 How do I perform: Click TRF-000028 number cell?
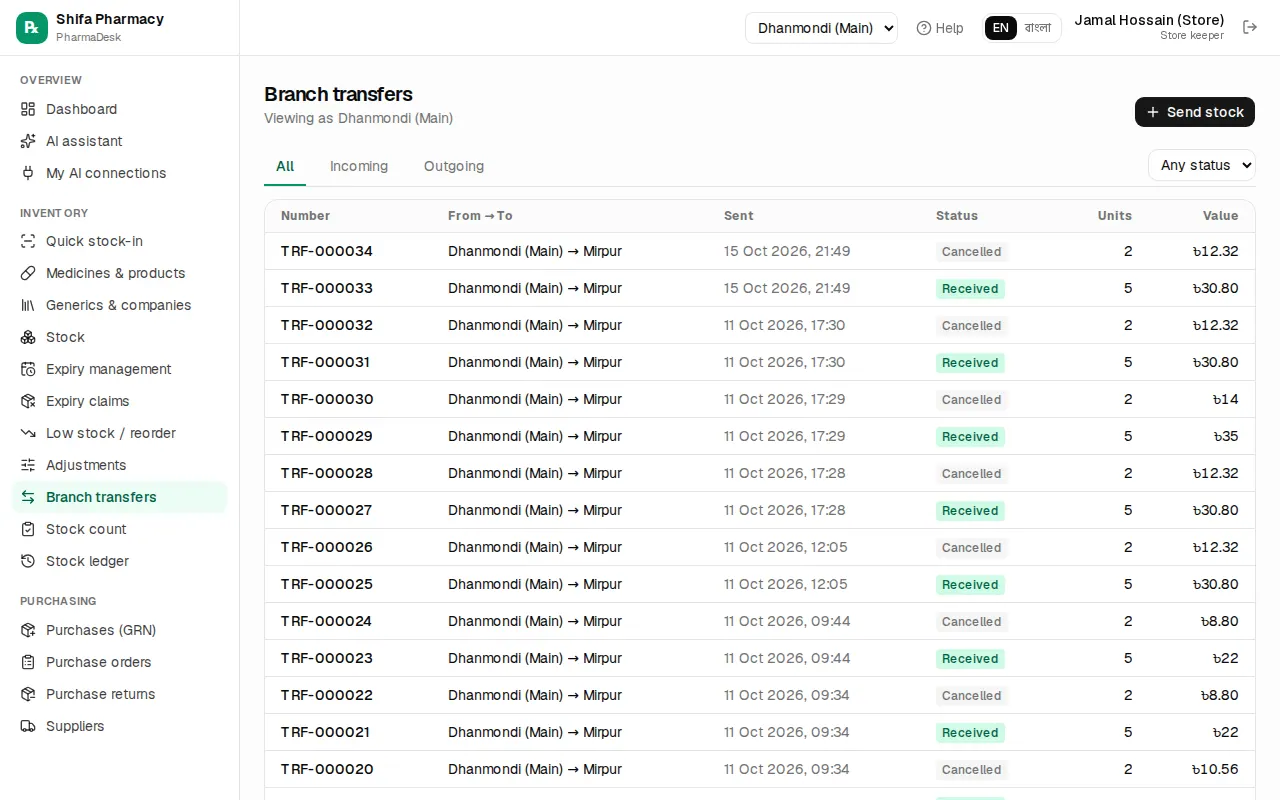click(327, 473)
